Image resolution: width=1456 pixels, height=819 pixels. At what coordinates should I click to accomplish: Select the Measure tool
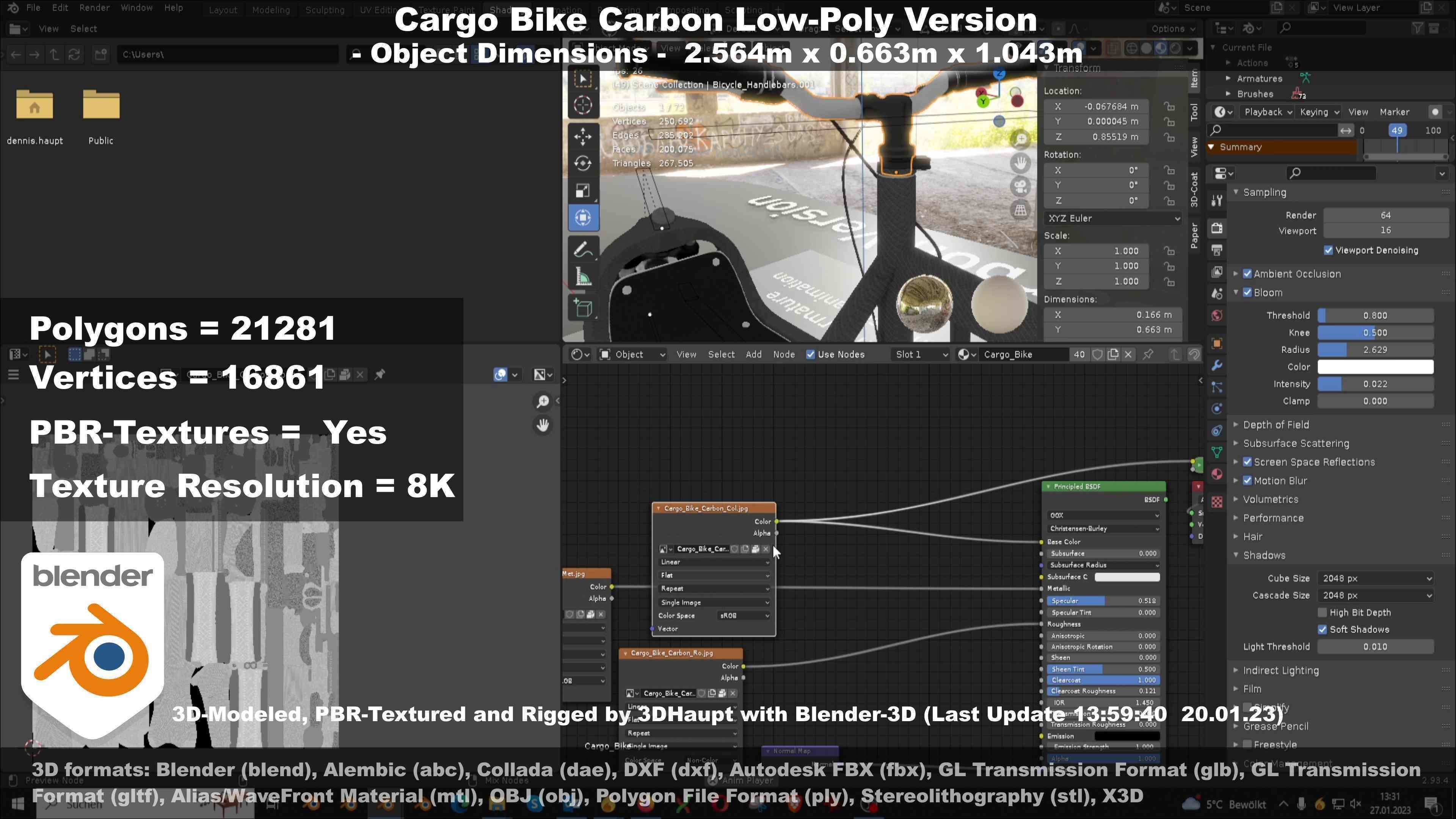[583, 277]
